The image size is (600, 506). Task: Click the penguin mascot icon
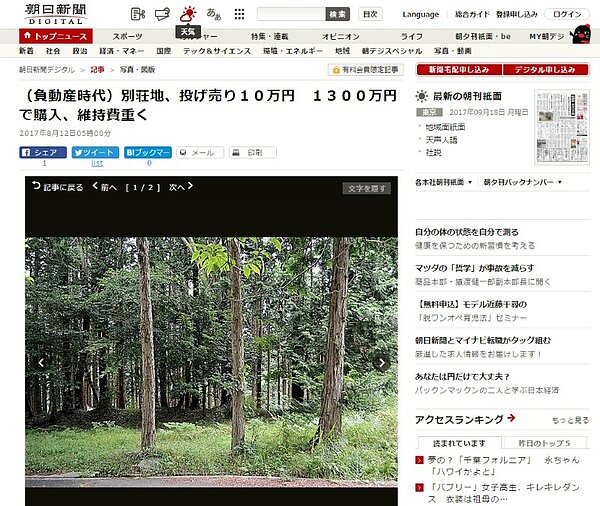point(581,34)
